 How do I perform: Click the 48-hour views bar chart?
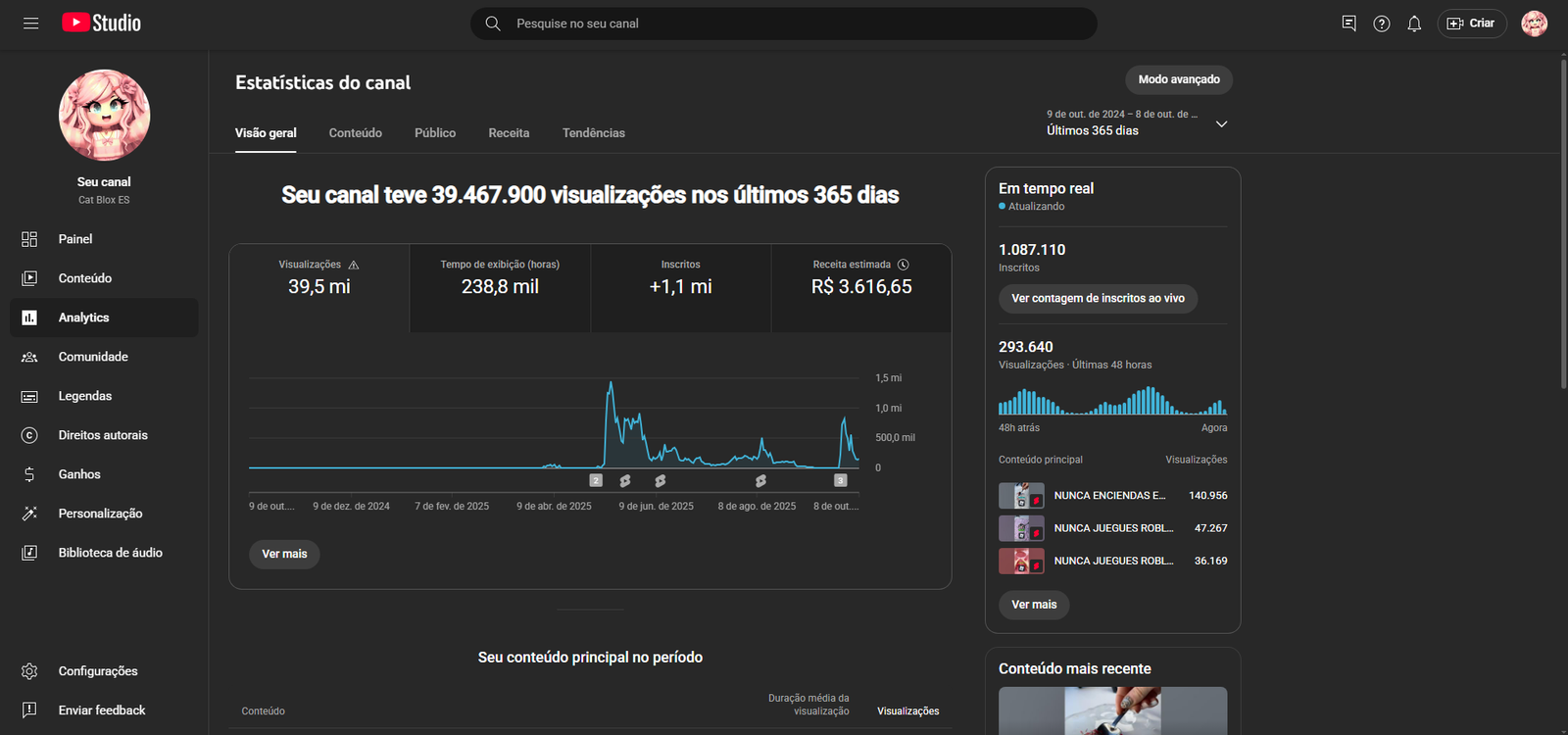(1113, 401)
